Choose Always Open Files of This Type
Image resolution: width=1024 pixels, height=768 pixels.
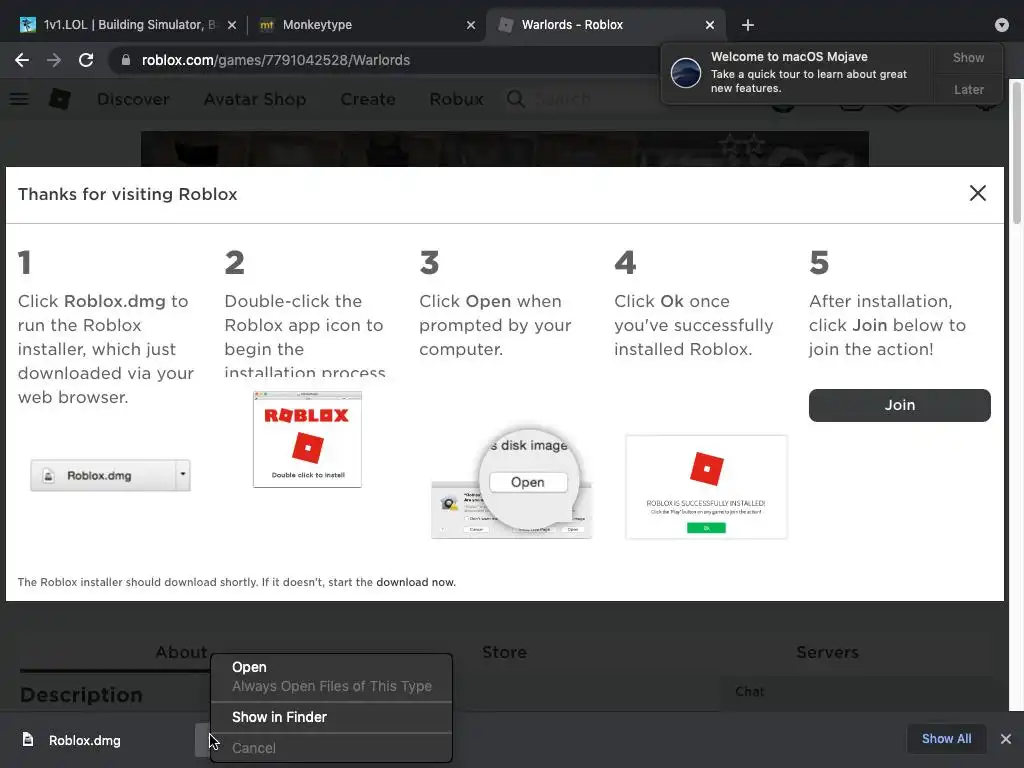[x=332, y=686]
